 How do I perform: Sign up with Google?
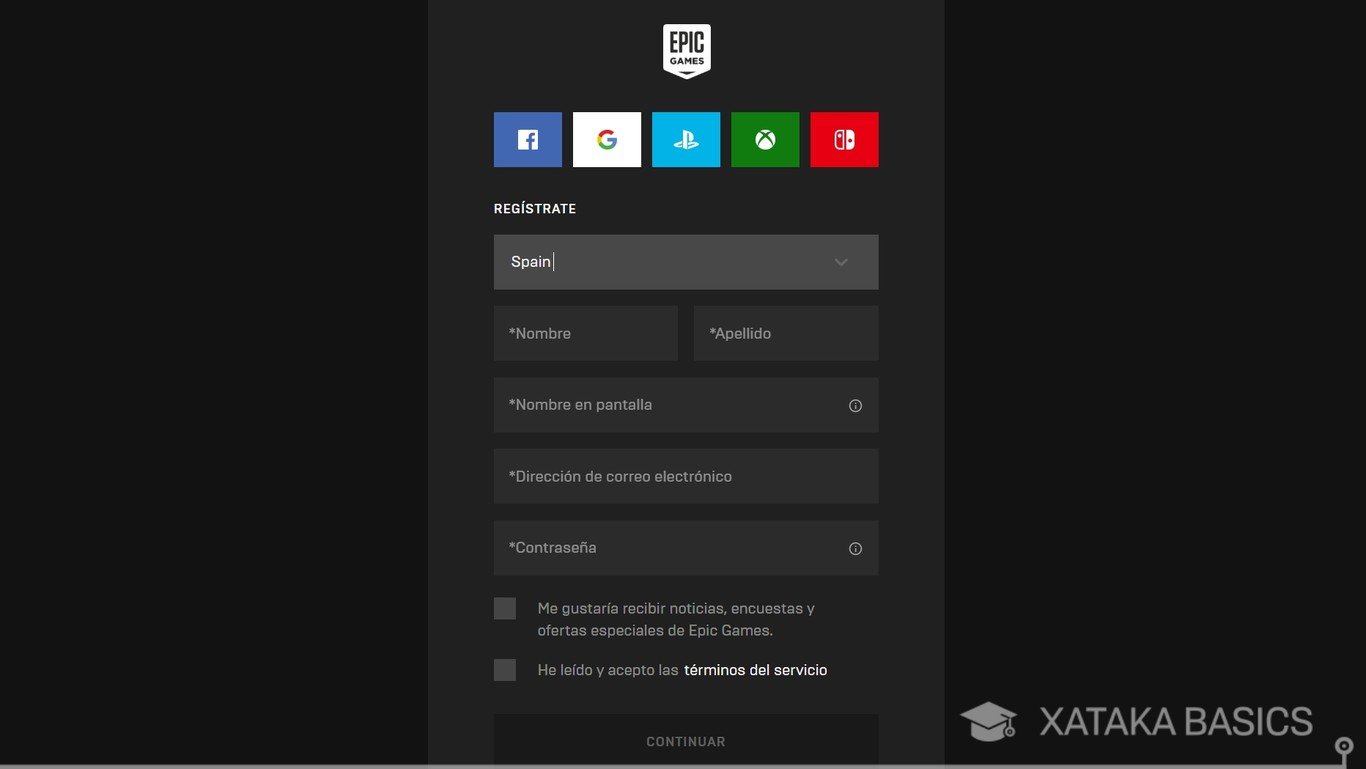pos(607,139)
